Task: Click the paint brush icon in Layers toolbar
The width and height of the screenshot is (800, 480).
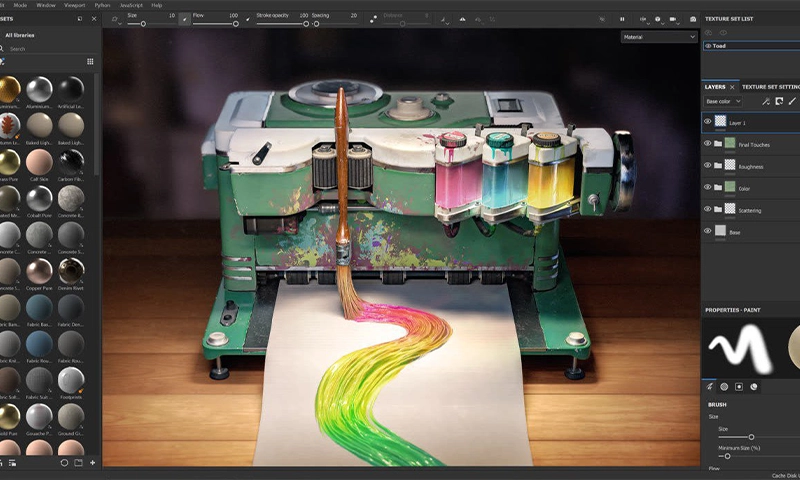Action: pyautogui.click(x=792, y=101)
